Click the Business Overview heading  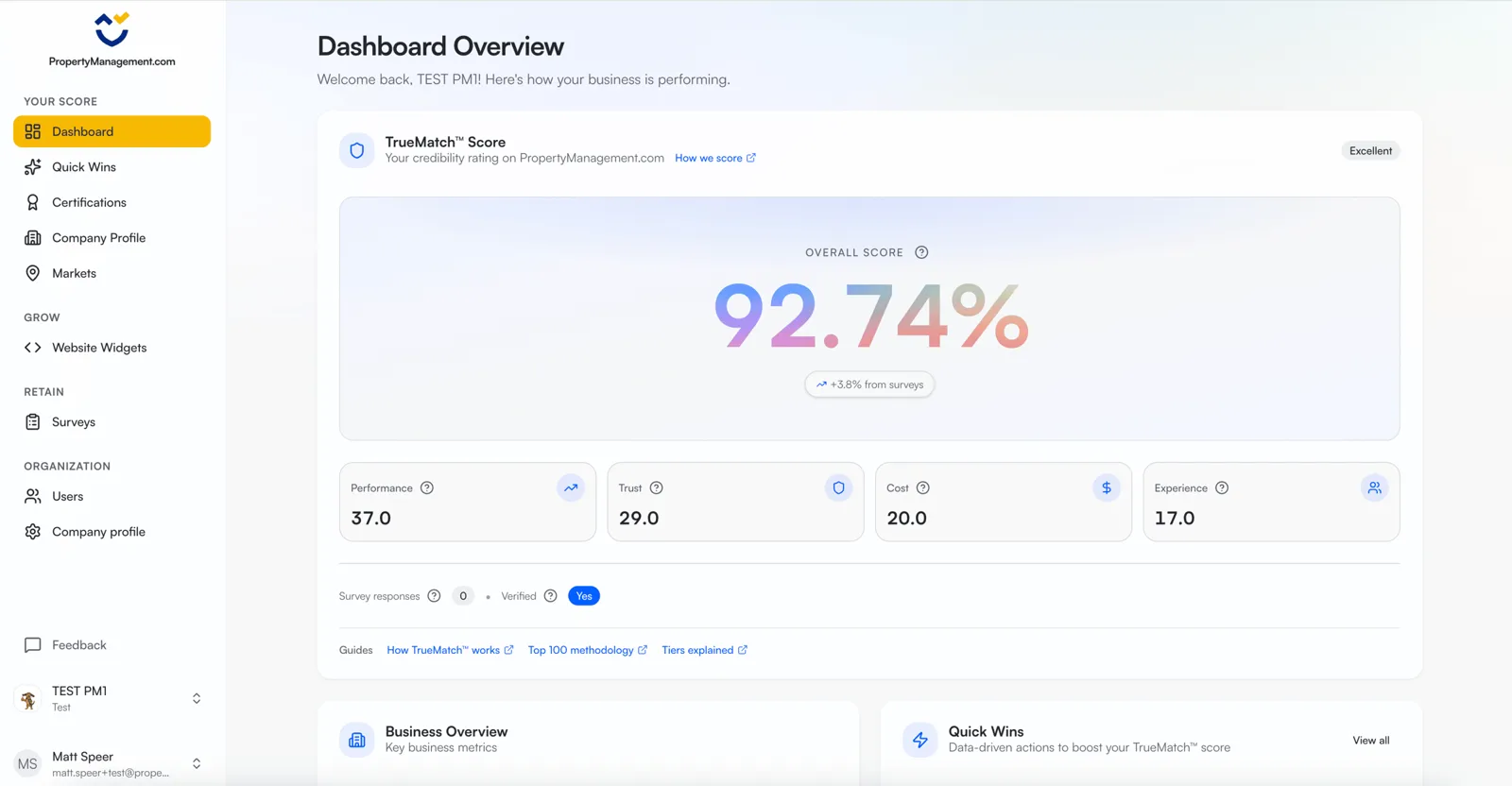(446, 732)
